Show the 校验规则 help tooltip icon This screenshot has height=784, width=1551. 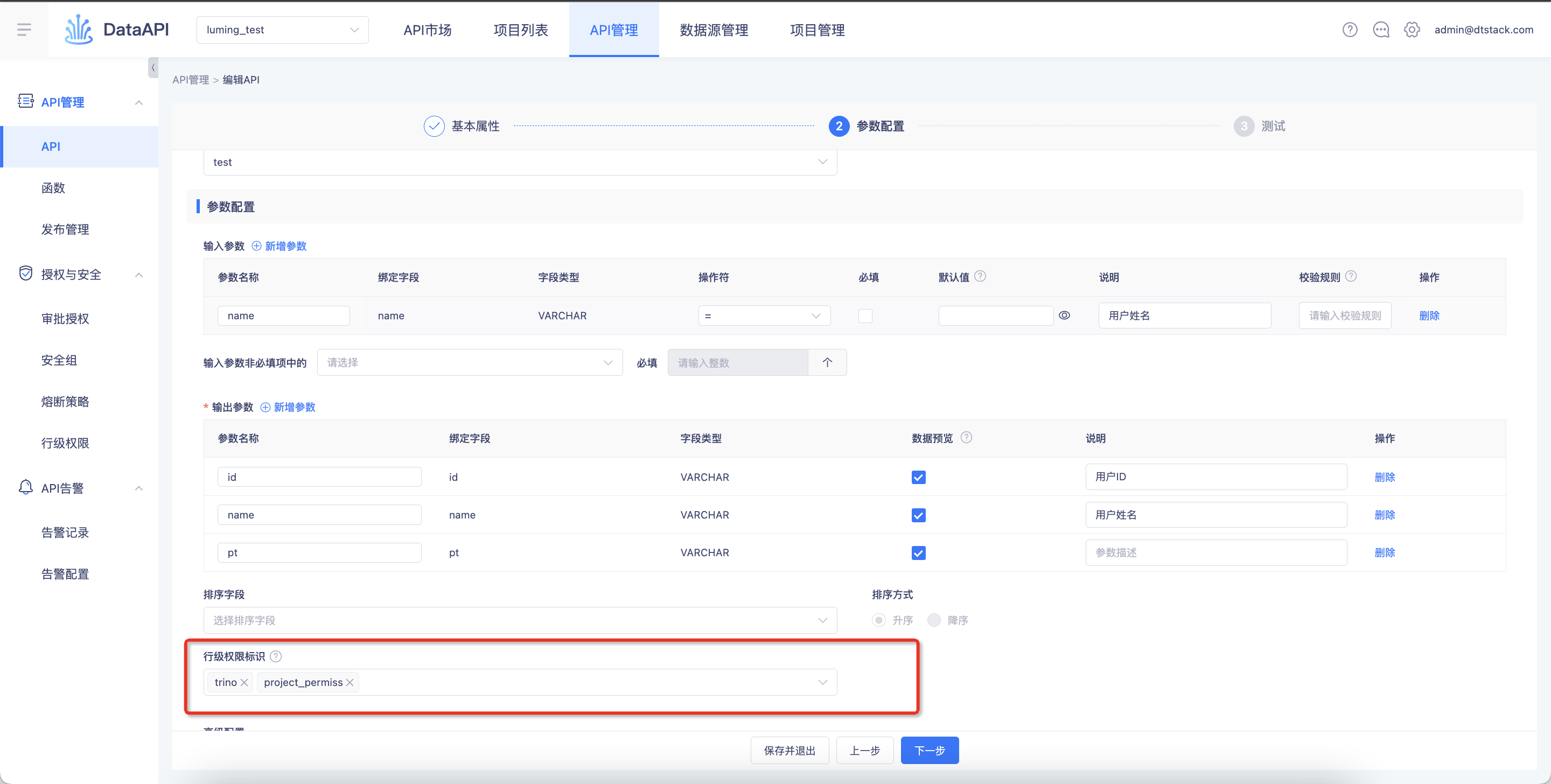click(1351, 276)
